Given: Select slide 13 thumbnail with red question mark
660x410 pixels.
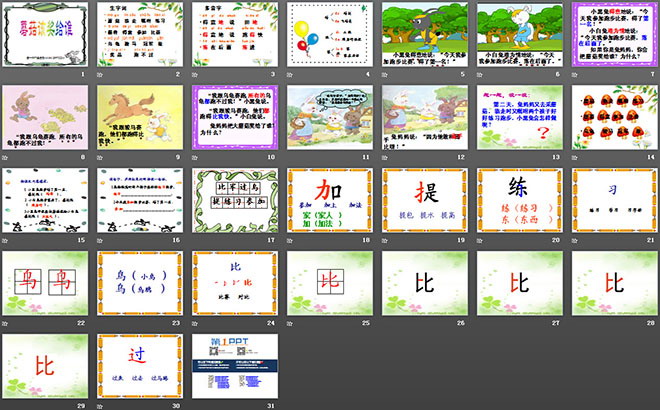Looking at the screenshot, I should 520,117.
